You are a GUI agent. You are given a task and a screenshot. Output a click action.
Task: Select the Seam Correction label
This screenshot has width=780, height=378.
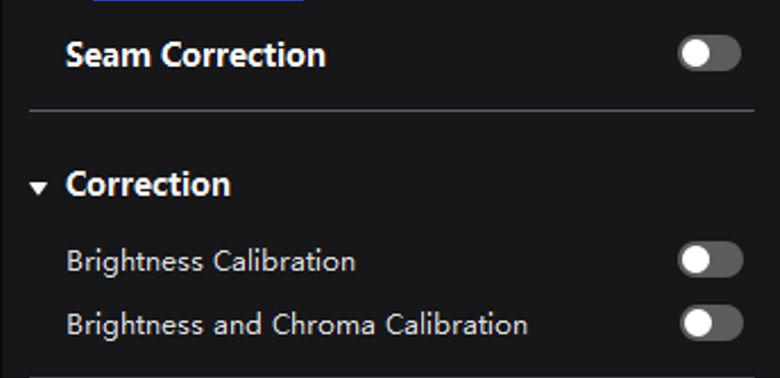[195, 55]
